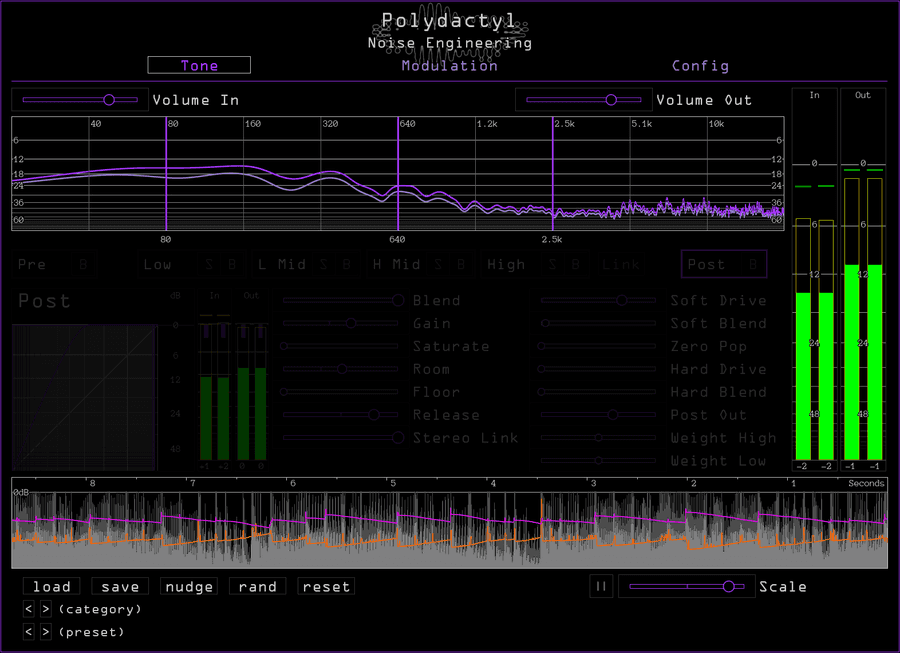Toggle solo S on Low band

209,265
